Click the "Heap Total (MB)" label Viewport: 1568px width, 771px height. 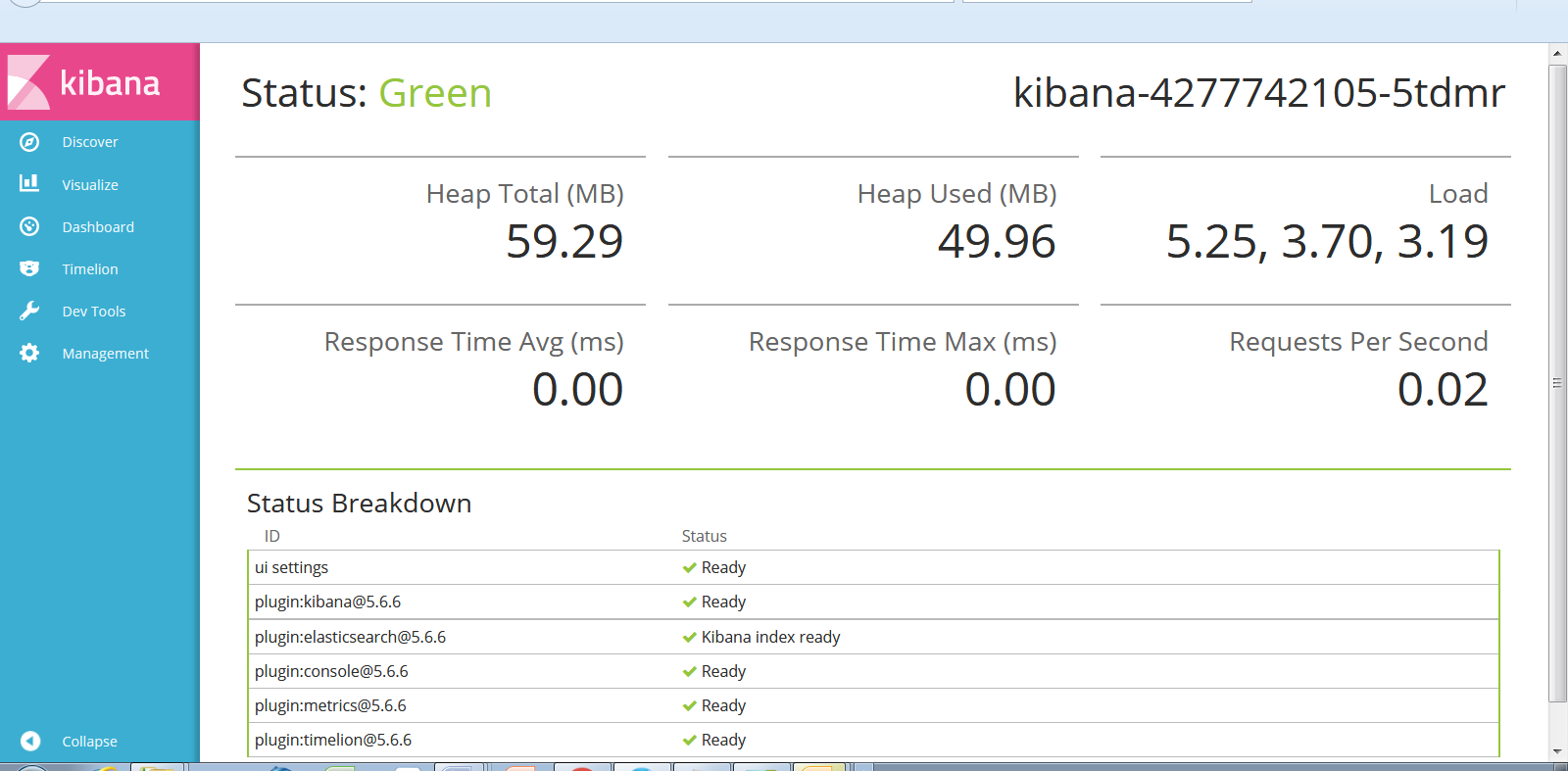click(525, 194)
